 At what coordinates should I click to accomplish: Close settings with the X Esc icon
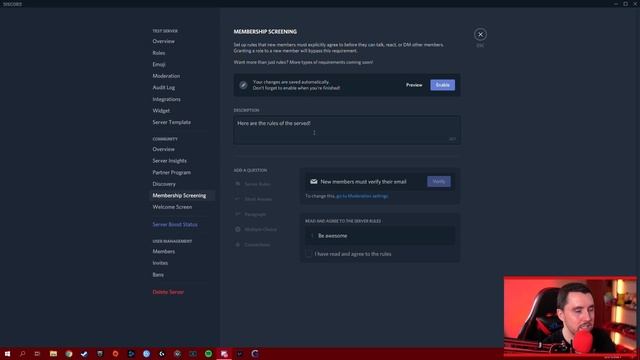tap(480, 34)
